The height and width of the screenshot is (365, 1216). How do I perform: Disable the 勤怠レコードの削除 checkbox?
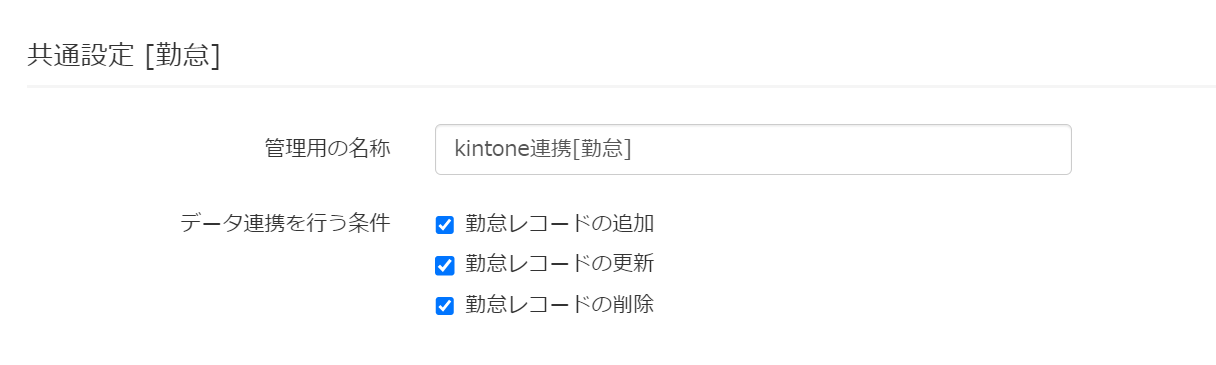[445, 306]
